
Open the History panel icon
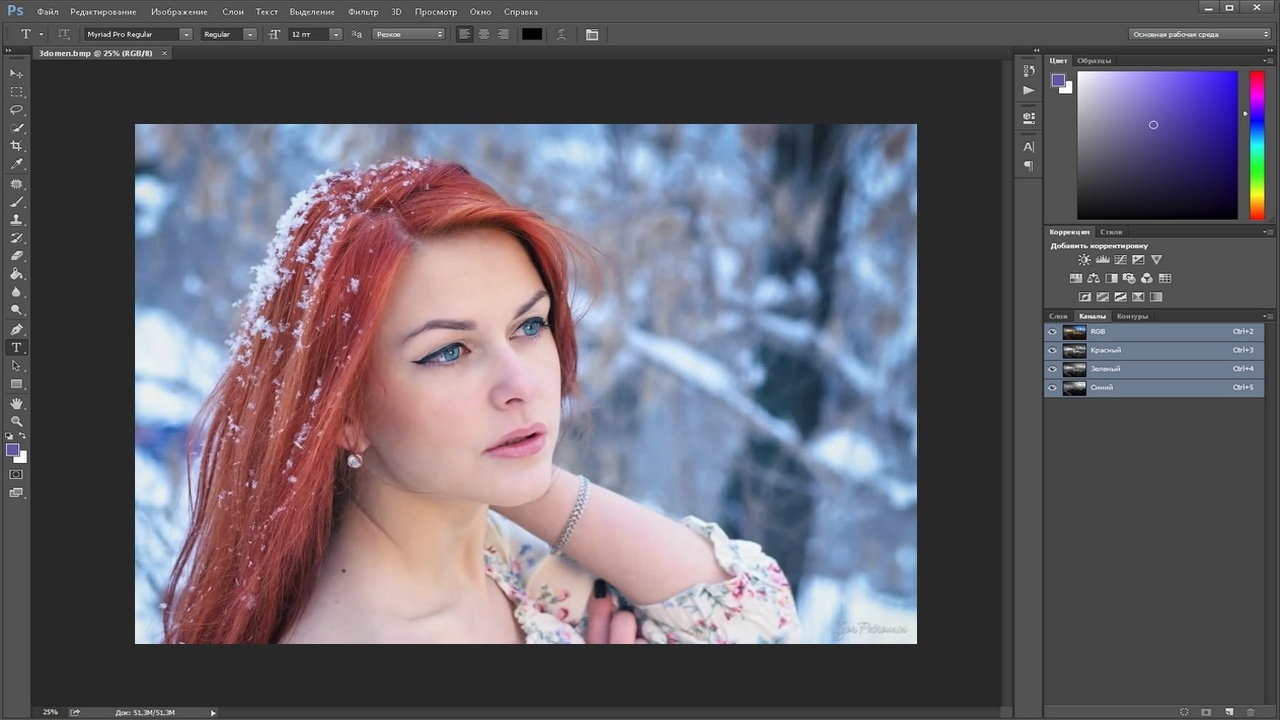coord(1029,71)
